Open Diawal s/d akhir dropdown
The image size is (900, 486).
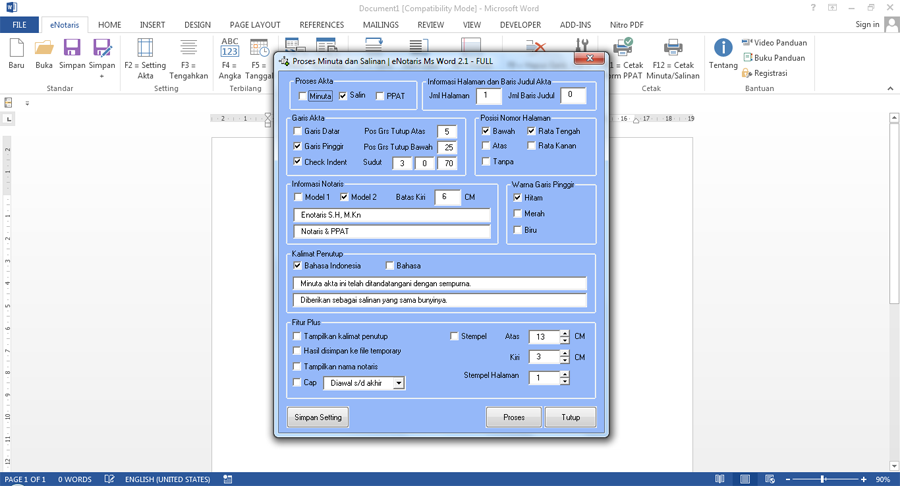pyautogui.click(x=399, y=383)
